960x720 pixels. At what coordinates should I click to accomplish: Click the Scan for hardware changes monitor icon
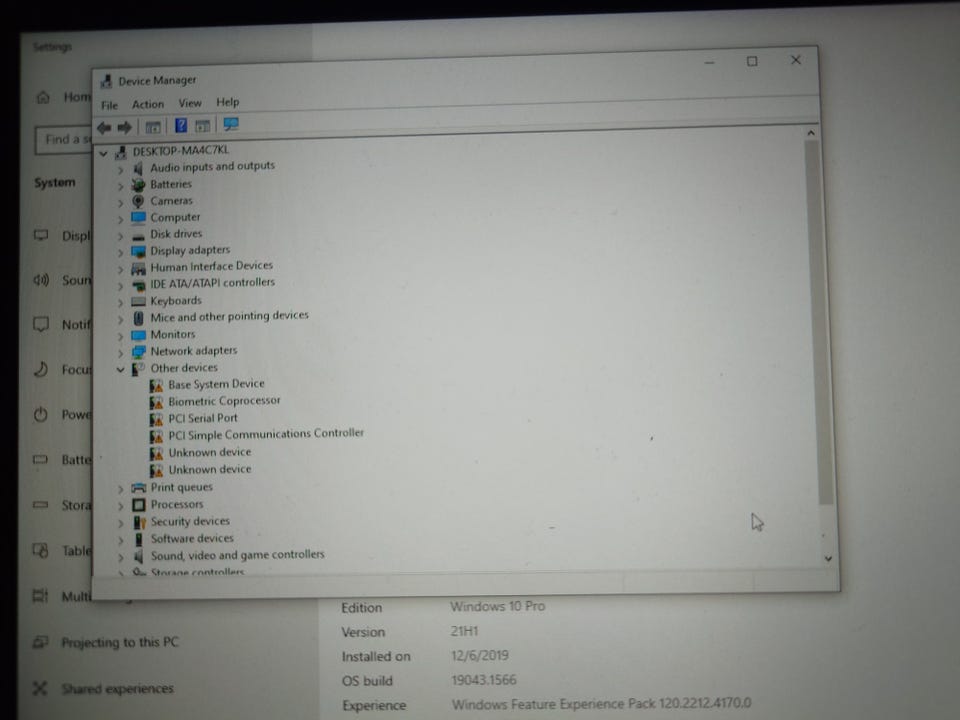click(231, 124)
